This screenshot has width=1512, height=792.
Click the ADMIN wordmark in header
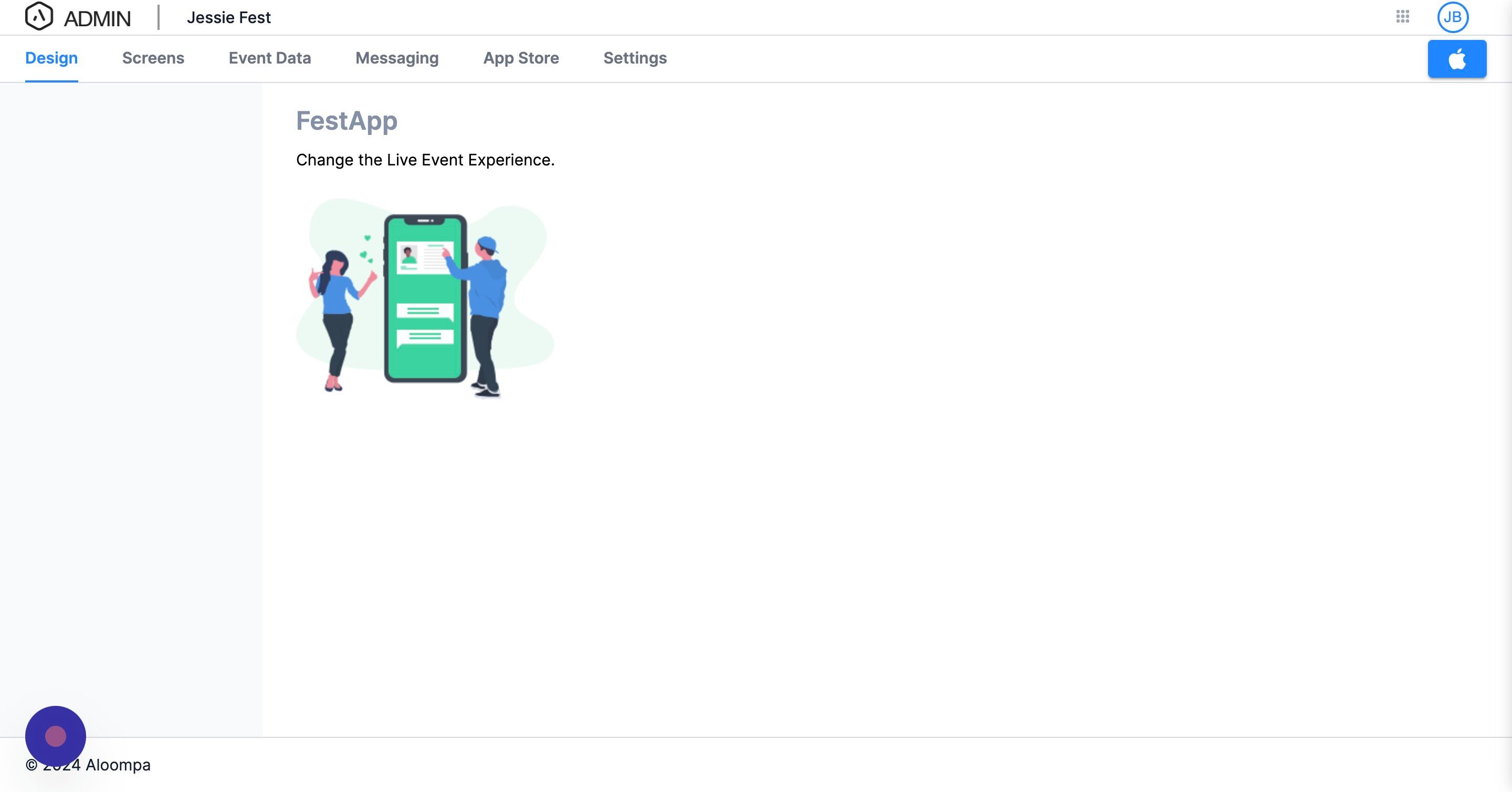coord(98,18)
